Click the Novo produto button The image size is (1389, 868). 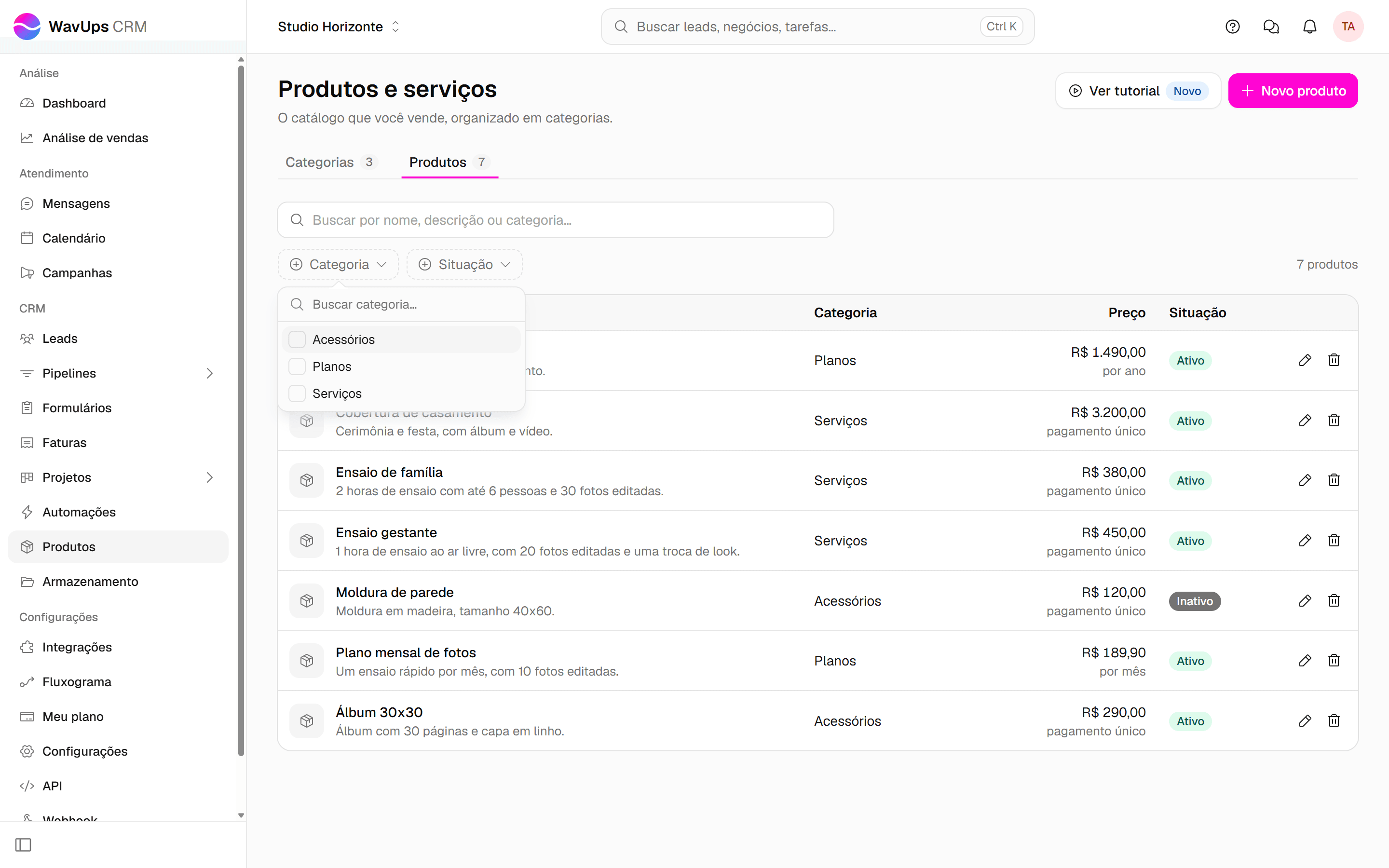coord(1293,91)
